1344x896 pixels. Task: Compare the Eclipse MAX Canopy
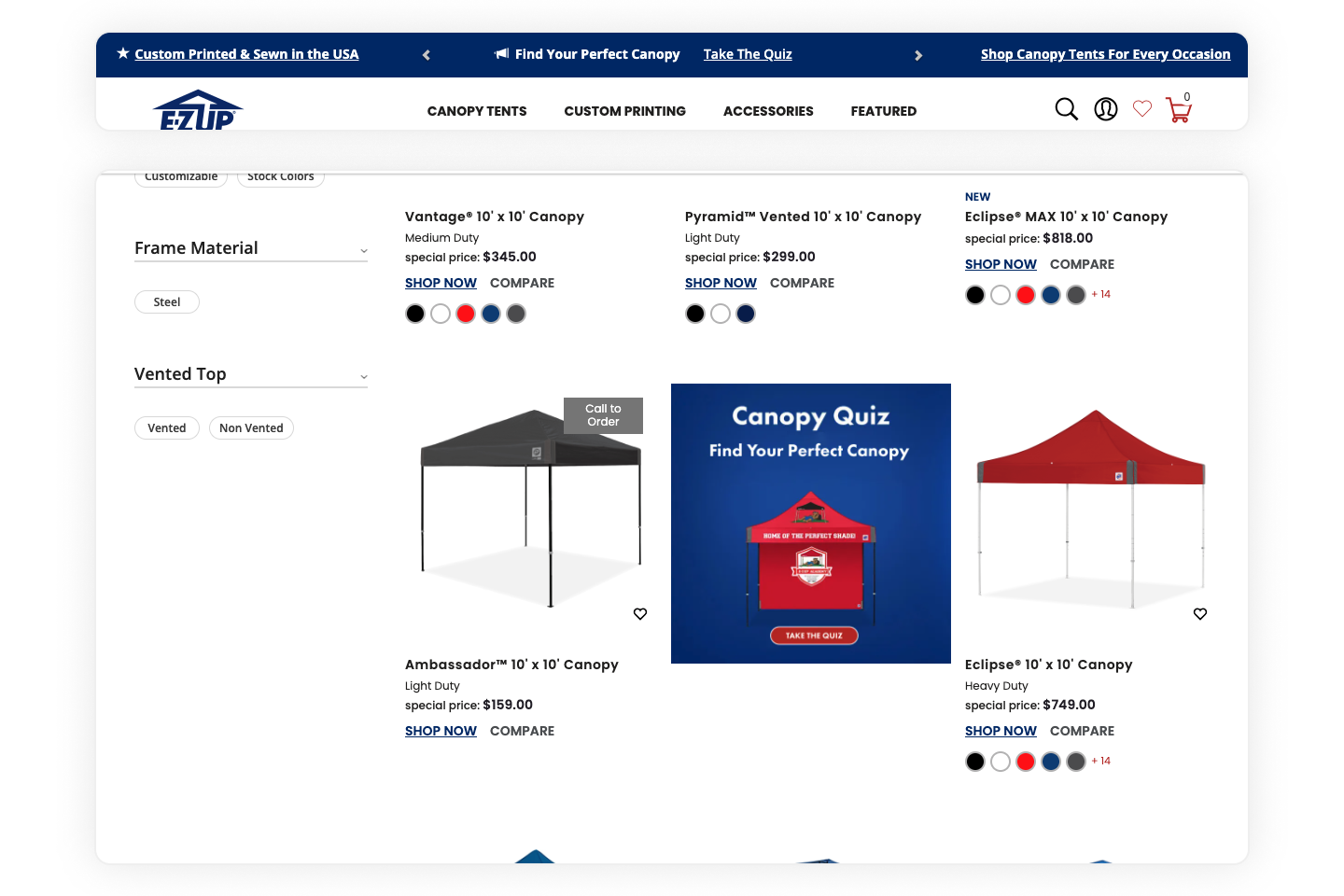pos(1082,264)
